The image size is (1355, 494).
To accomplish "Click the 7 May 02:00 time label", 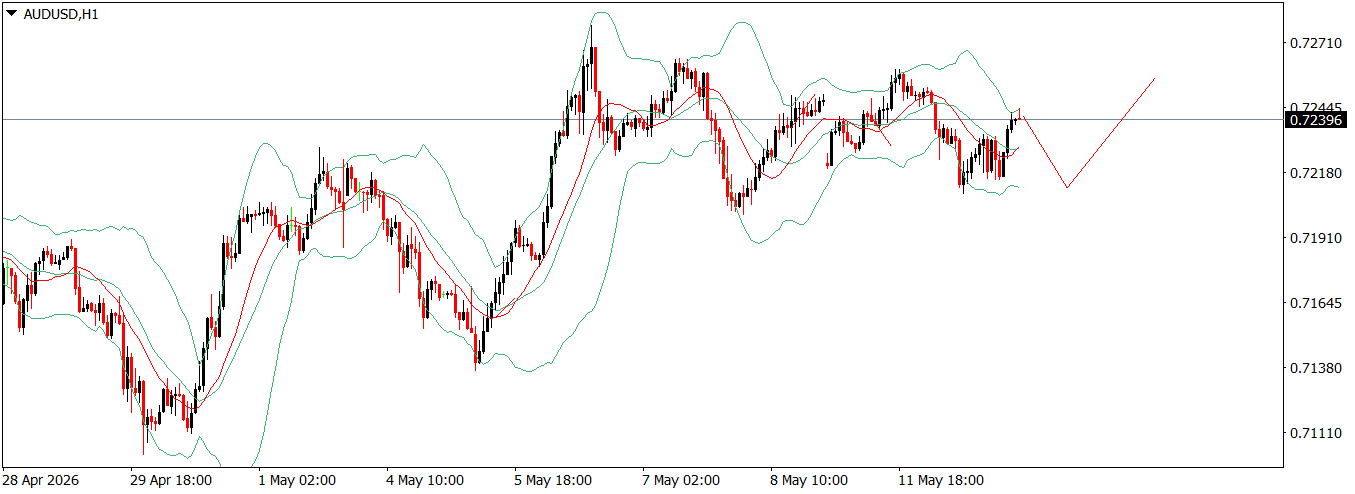I will click(681, 480).
